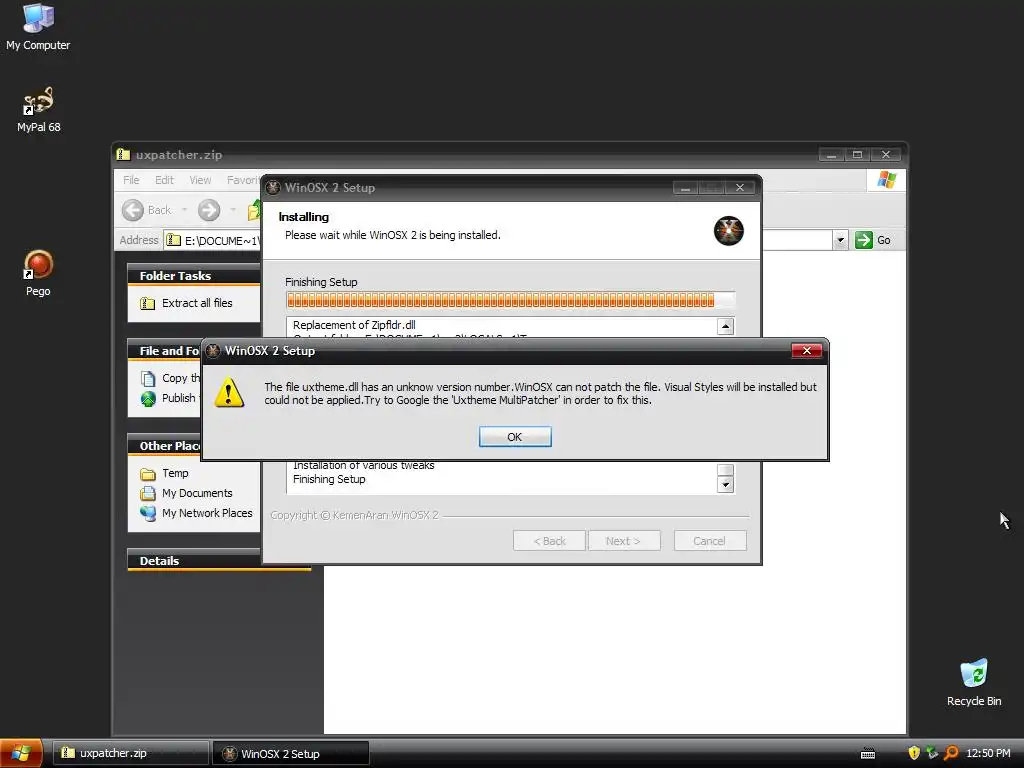Open the Edit menu in uxpatcher.zip window
The height and width of the screenshot is (768, 1024).
click(164, 180)
